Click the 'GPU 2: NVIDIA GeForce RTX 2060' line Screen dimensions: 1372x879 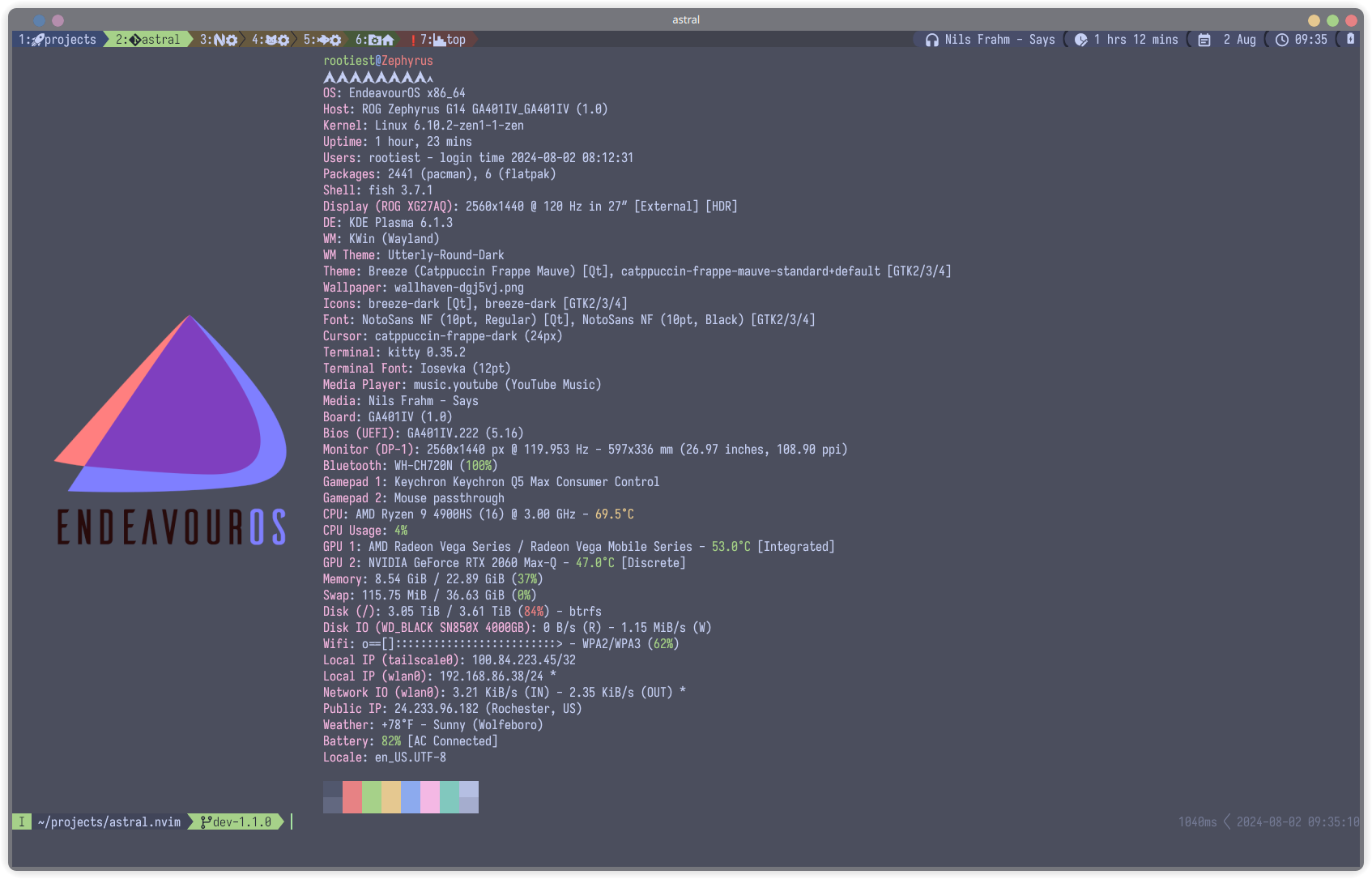[x=505, y=563]
